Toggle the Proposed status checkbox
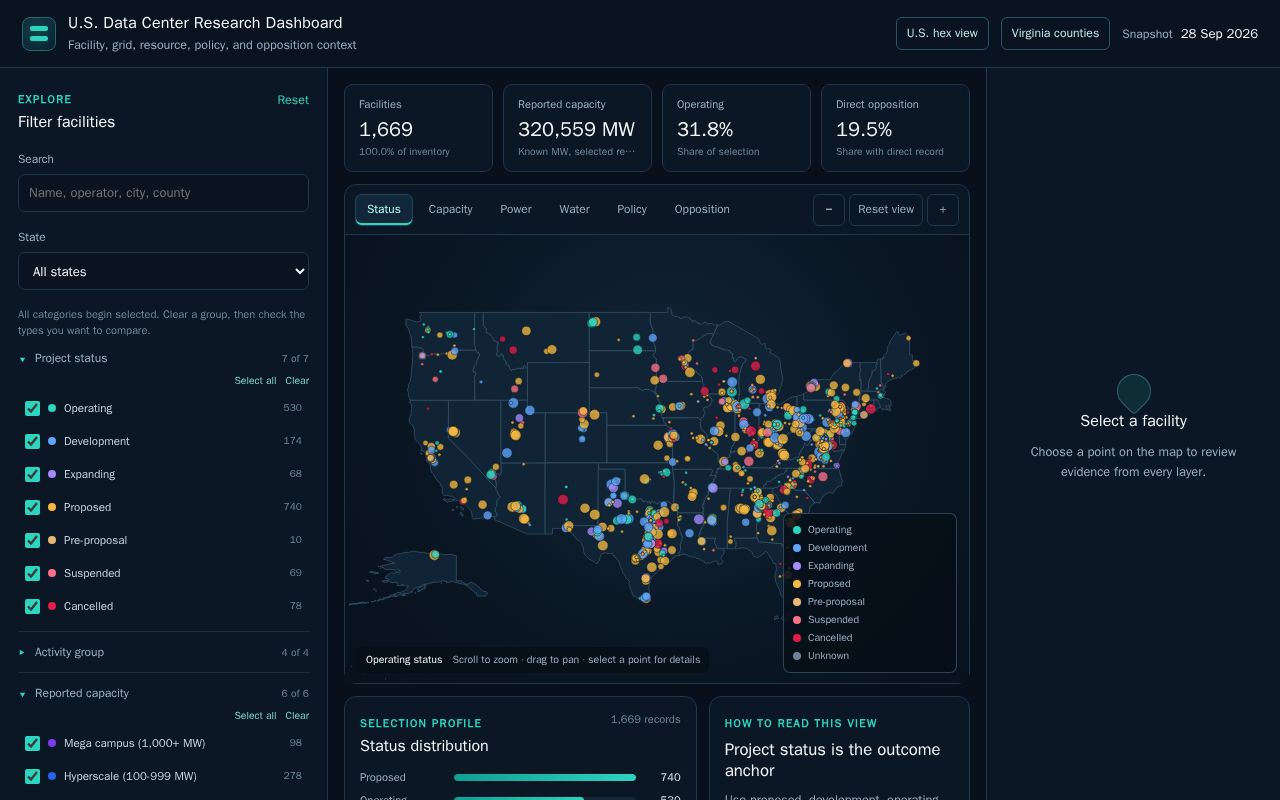Screen dimensions: 1280x800 32,507
